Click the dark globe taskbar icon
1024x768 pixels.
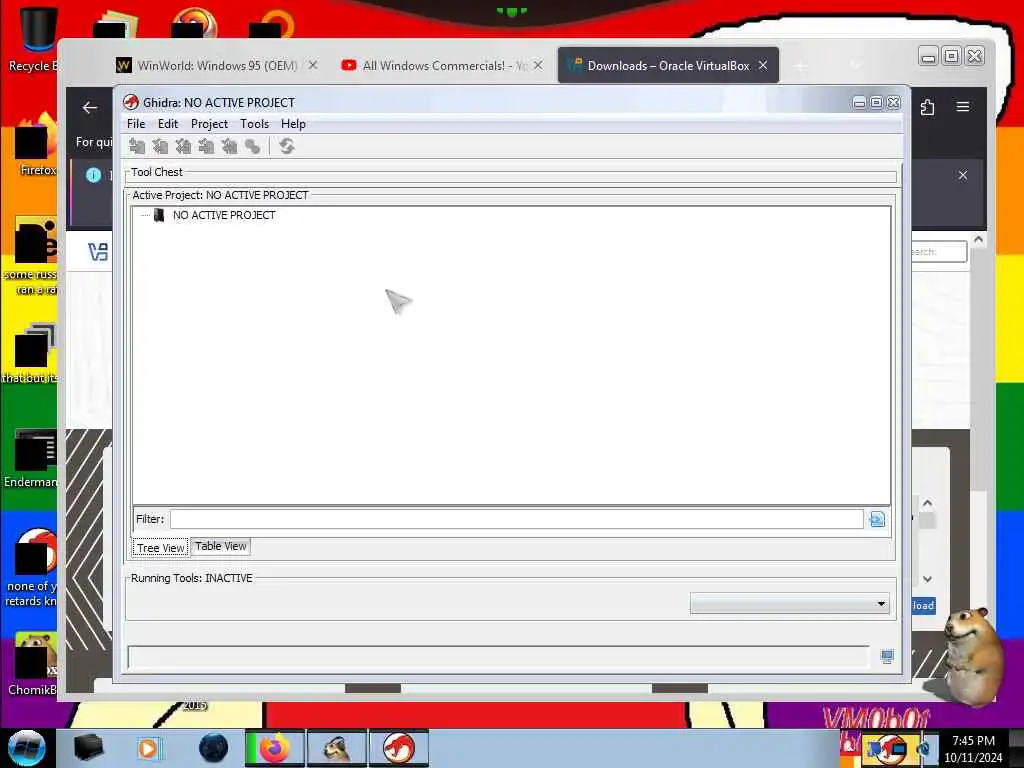214,748
